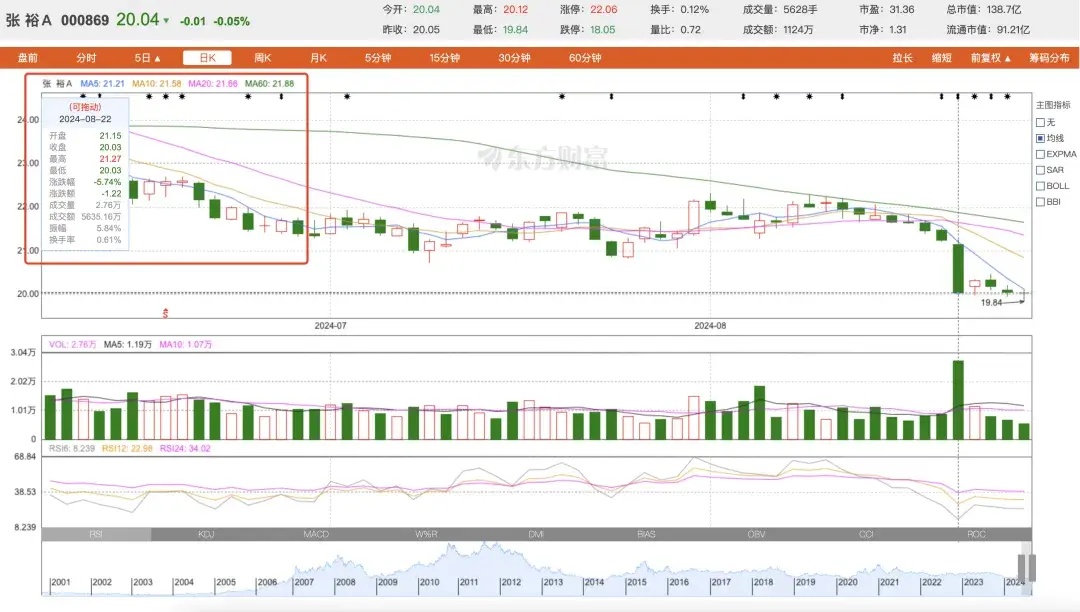Click the 流通市值: 91.21亿 value
Image resolution: width=1080 pixels, height=612 pixels.
988,30
